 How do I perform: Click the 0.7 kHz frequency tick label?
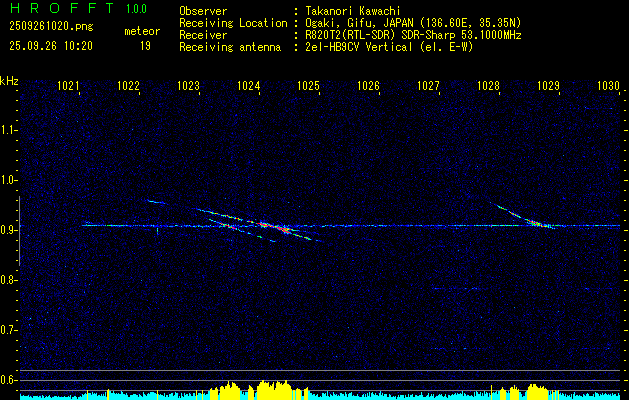point(8,330)
